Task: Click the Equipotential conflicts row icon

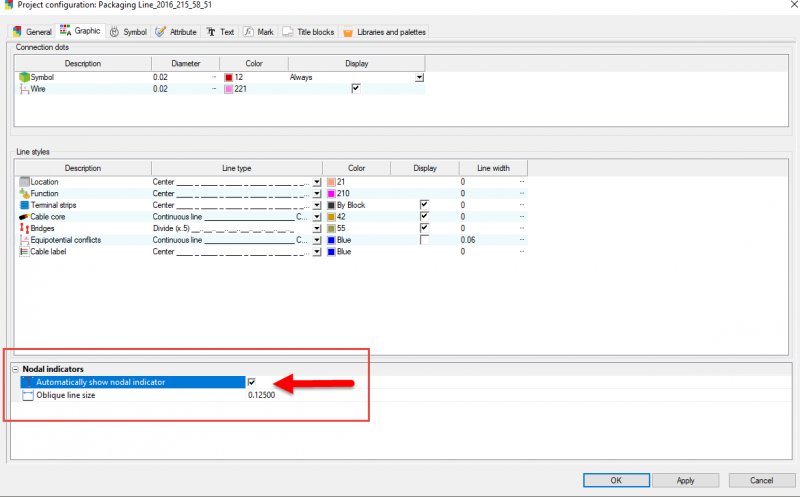Action: click(x=24, y=240)
